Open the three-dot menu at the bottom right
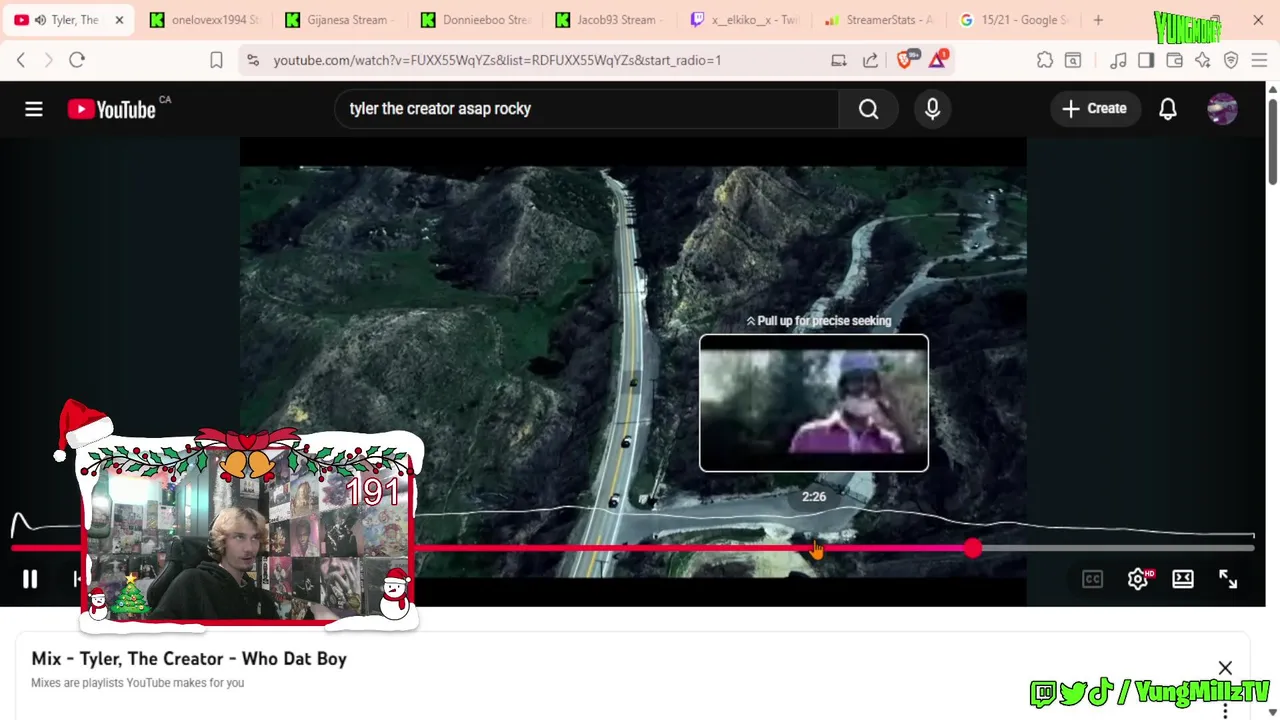 click(1225, 710)
